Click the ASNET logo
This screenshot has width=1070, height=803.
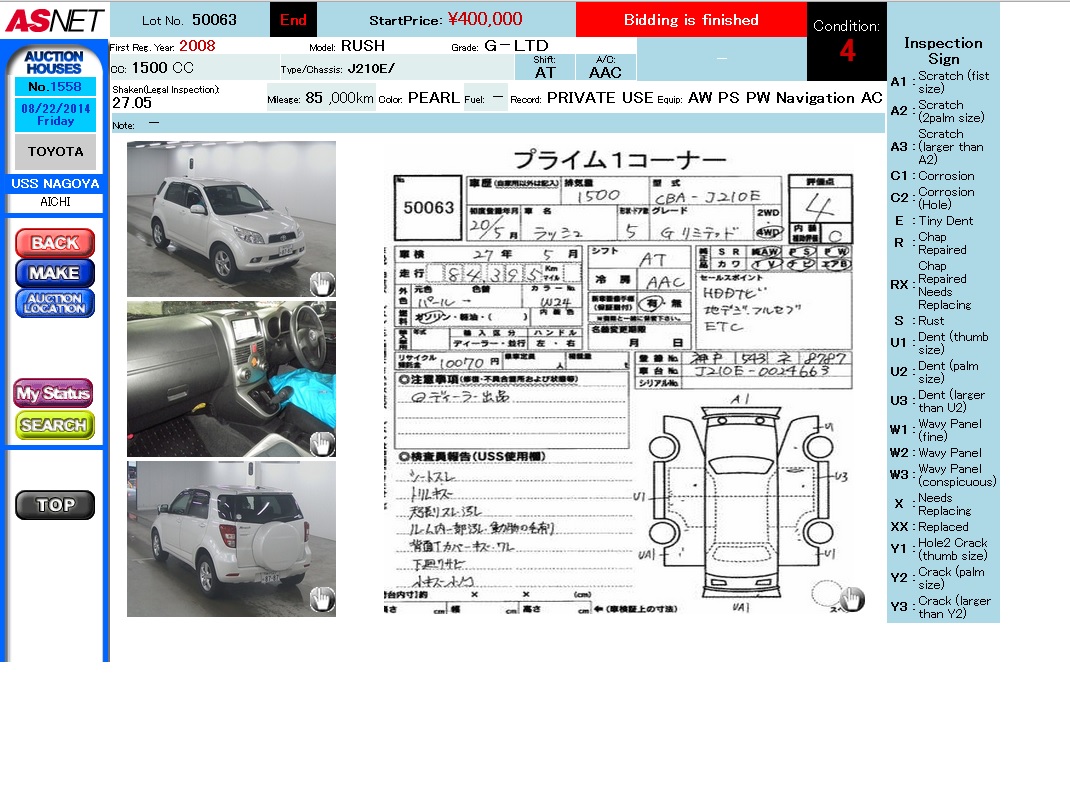(54, 19)
